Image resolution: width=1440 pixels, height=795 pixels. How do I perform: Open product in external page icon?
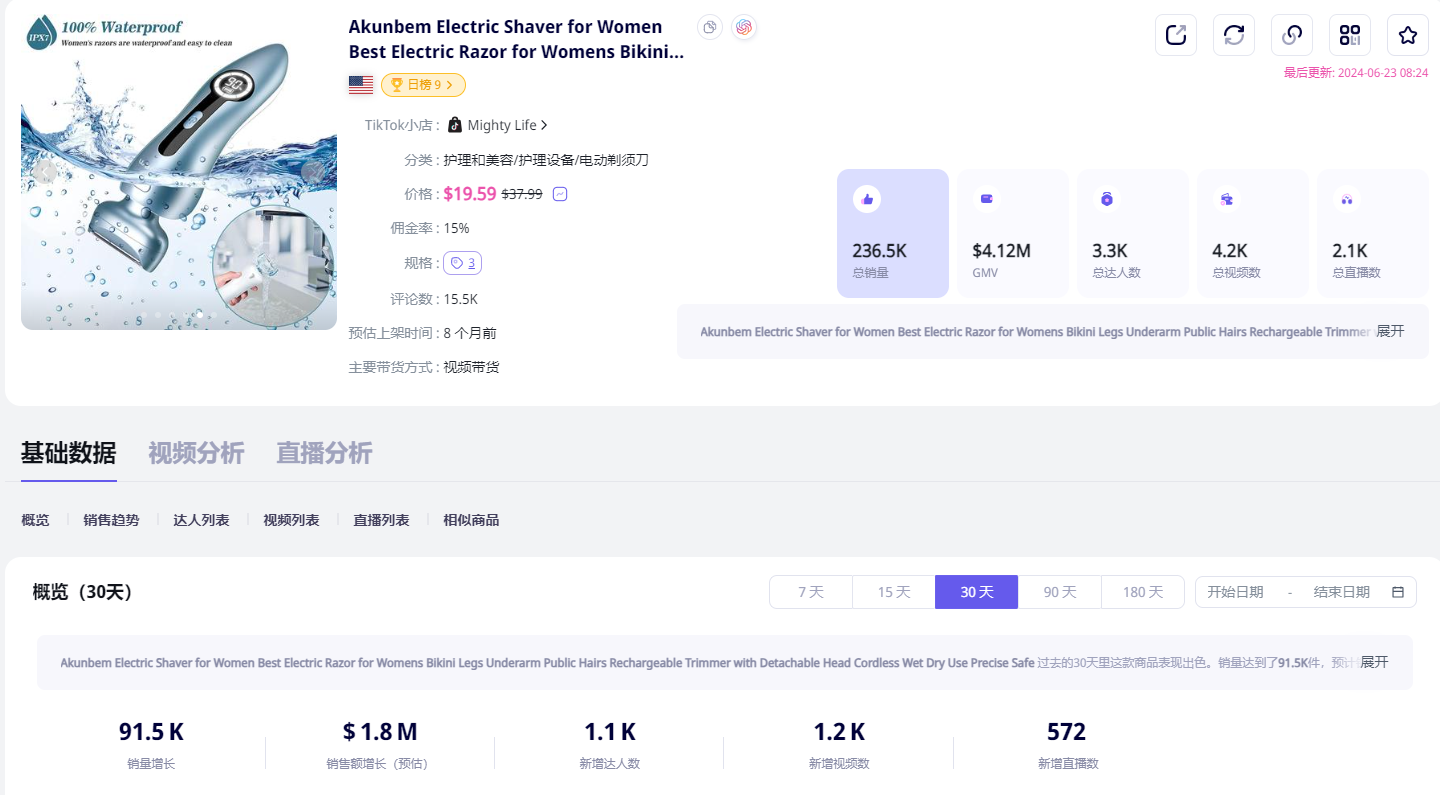(x=1176, y=35)
